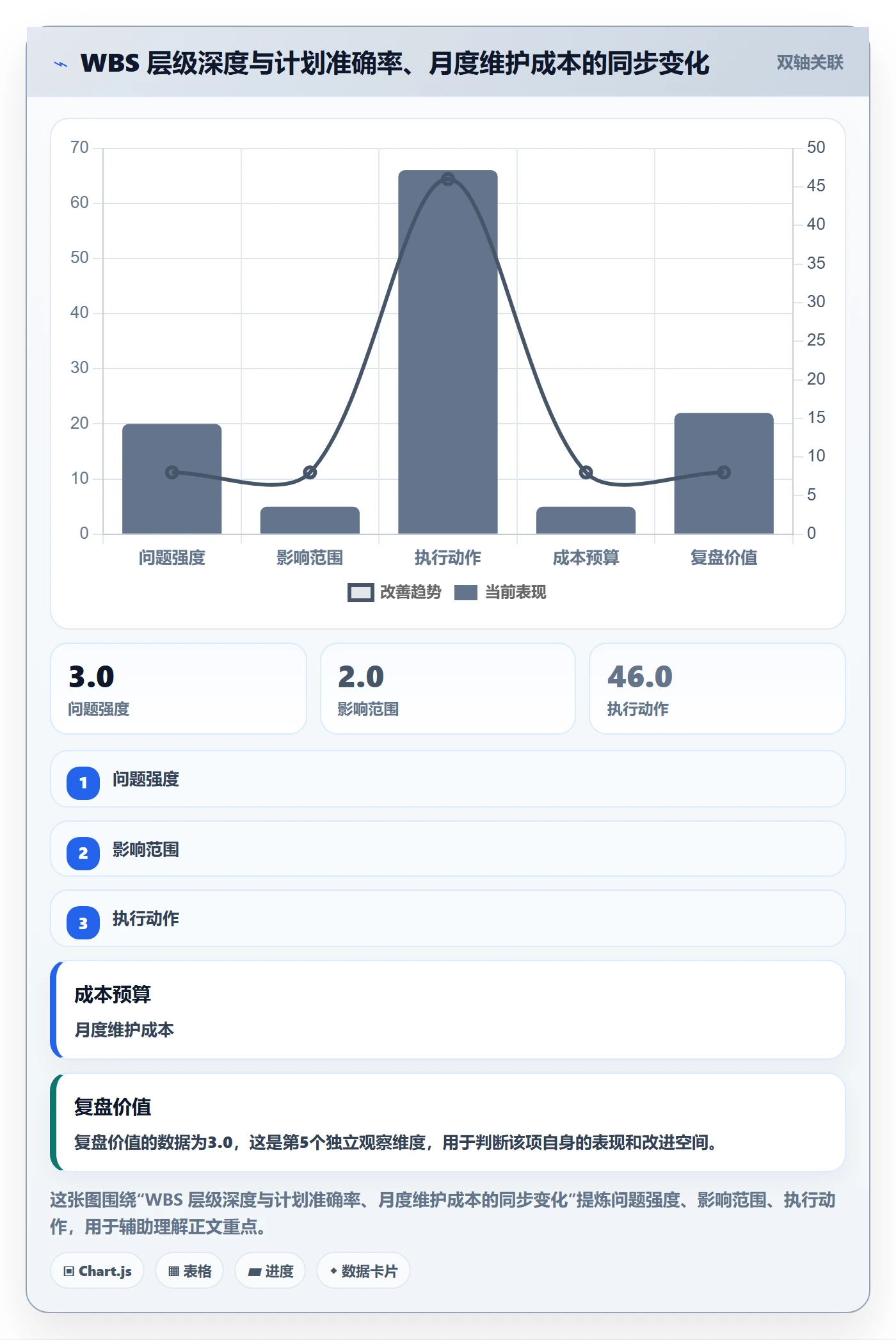Select the 问题强度 list row text
The height and width of the screenshot is (1340, 896).
point(146,779)
